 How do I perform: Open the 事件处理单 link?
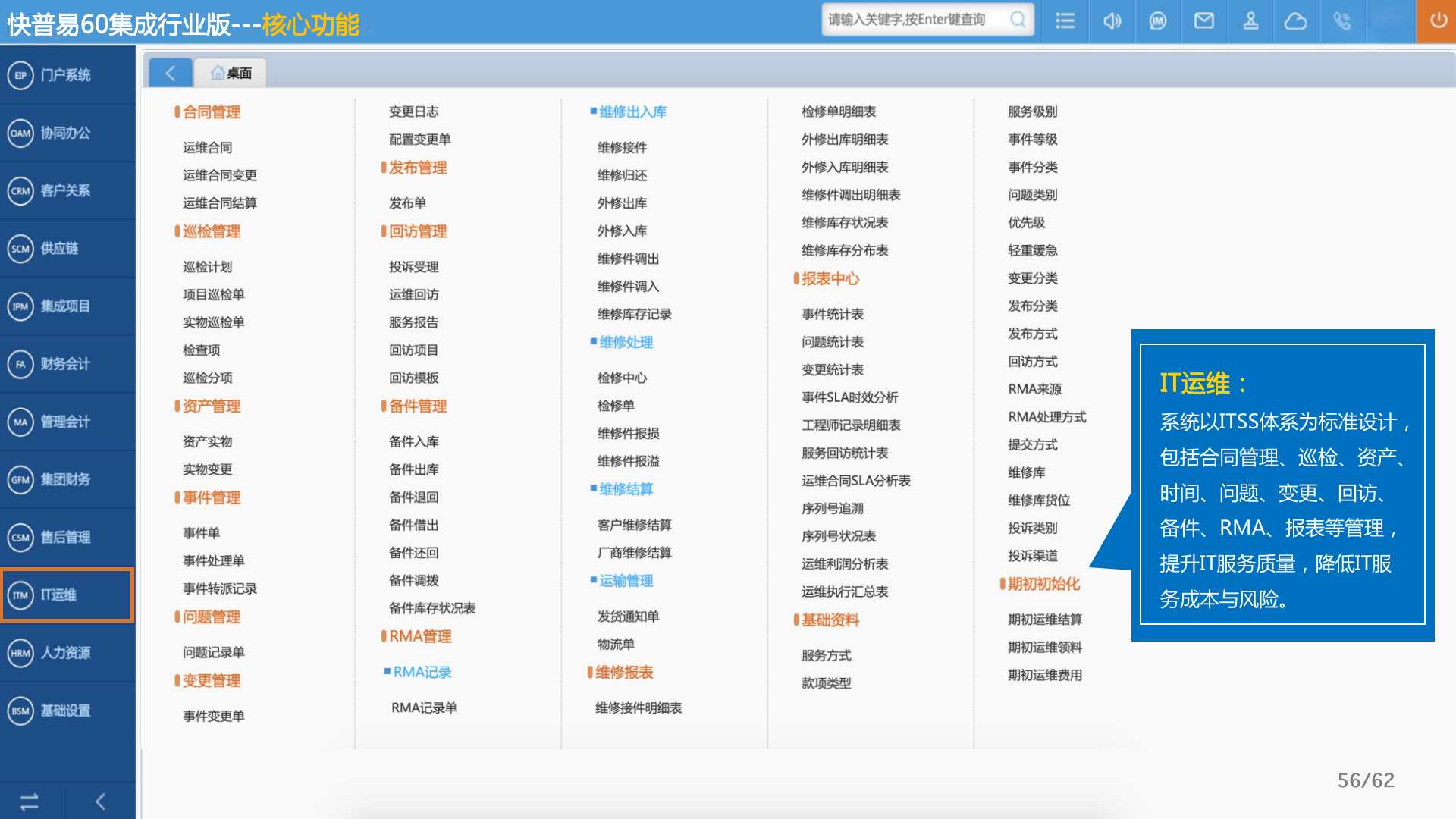[213, 560]
